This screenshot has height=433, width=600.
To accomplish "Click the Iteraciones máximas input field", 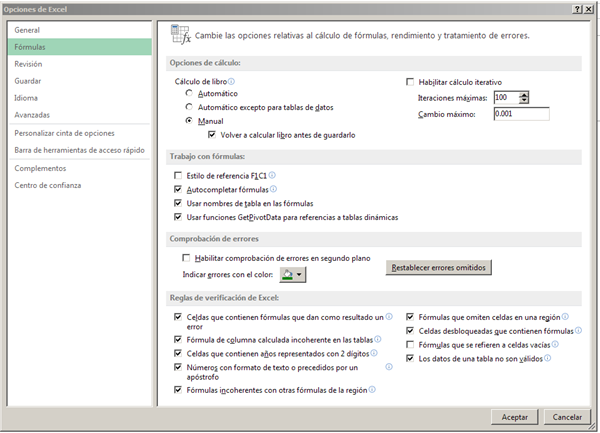I will 507,98.
